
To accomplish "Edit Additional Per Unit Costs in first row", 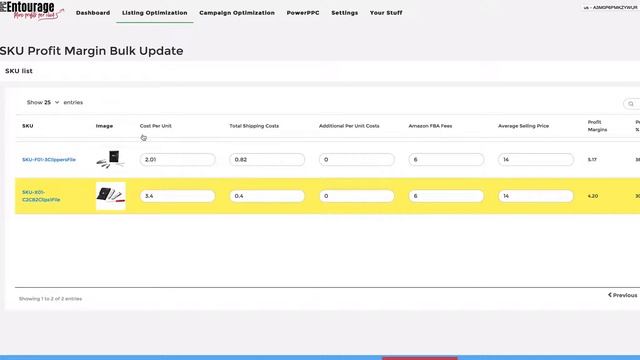I will coord(357,160).
